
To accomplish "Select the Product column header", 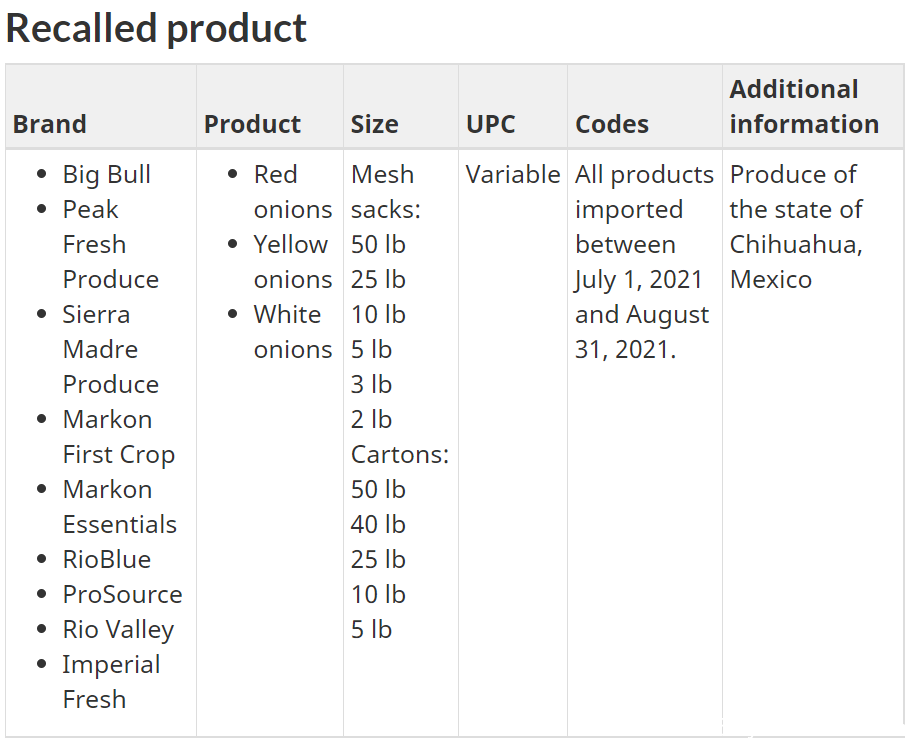I will 252,124.
